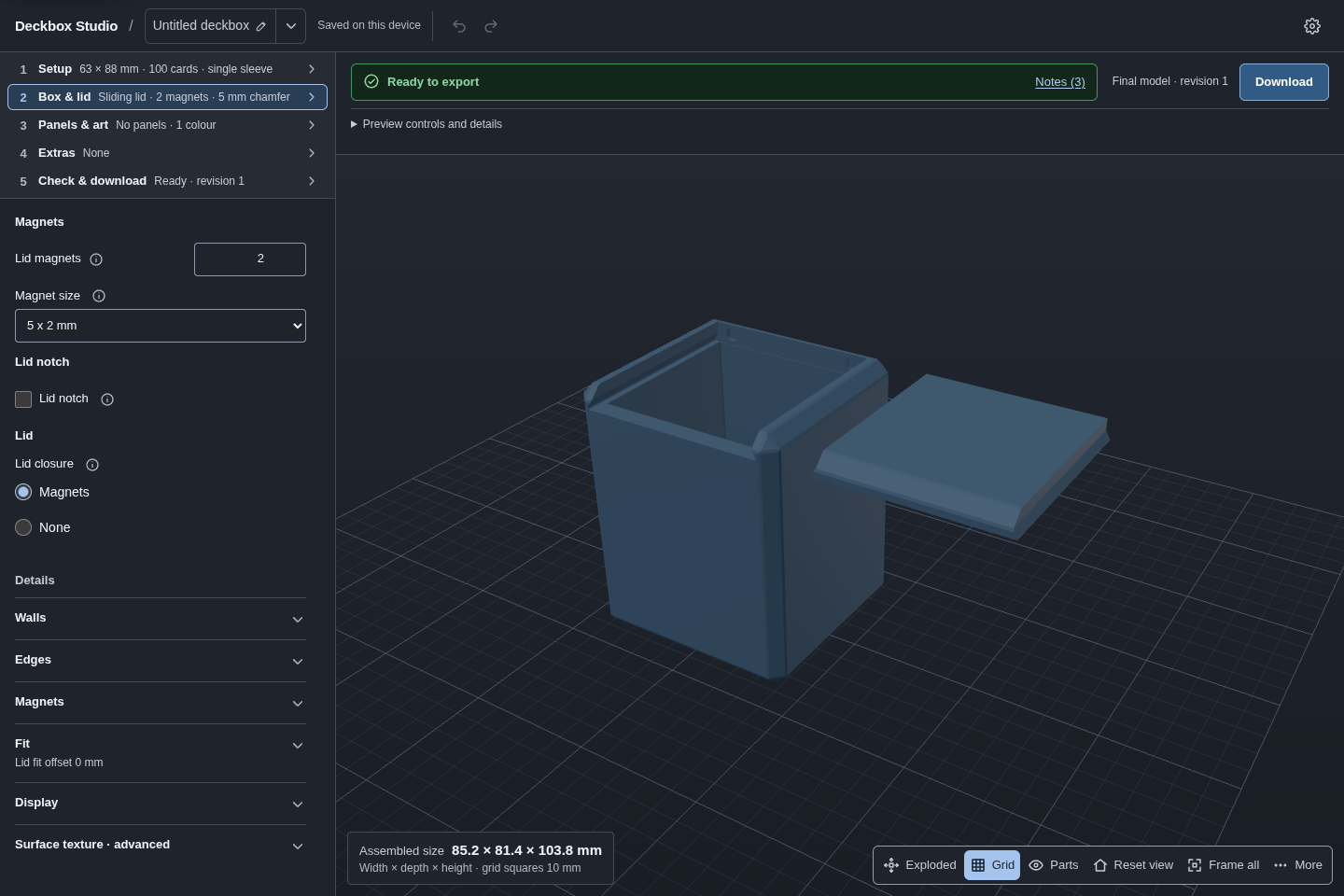Select None lid closure option

(23, 527)
